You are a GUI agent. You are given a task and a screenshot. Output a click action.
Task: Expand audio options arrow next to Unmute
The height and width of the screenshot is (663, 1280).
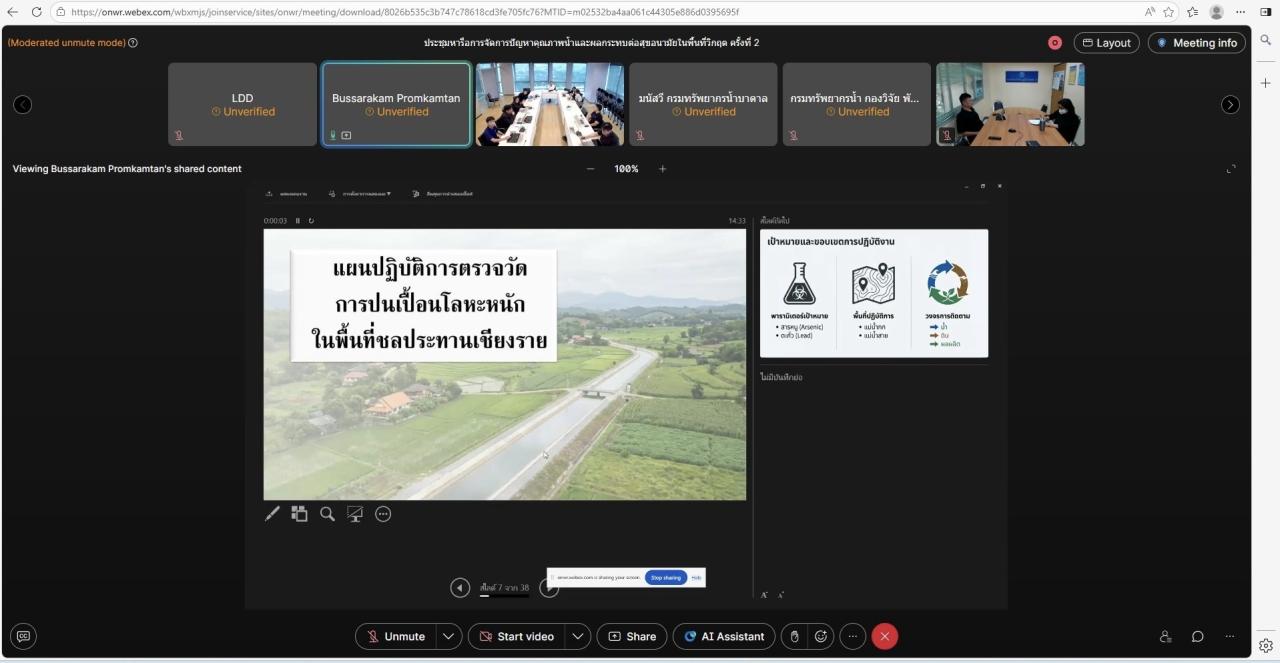[449, 636]
